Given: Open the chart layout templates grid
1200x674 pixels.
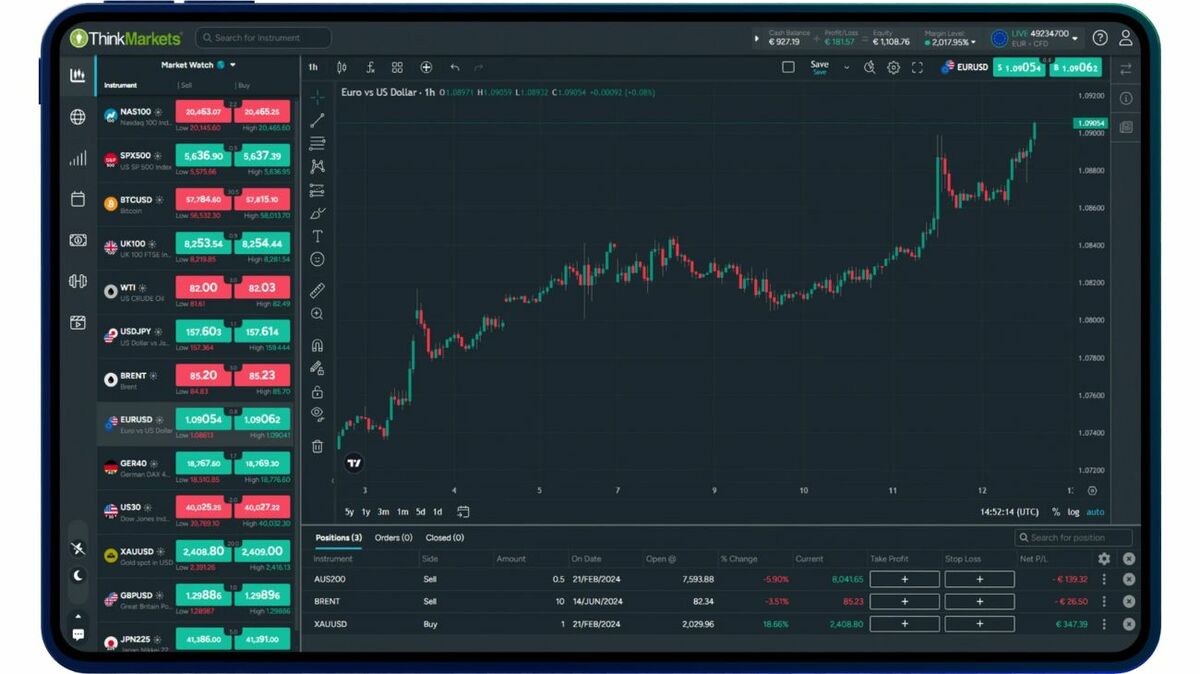Looking at the screenshot, I should click(x=397, y=67).
